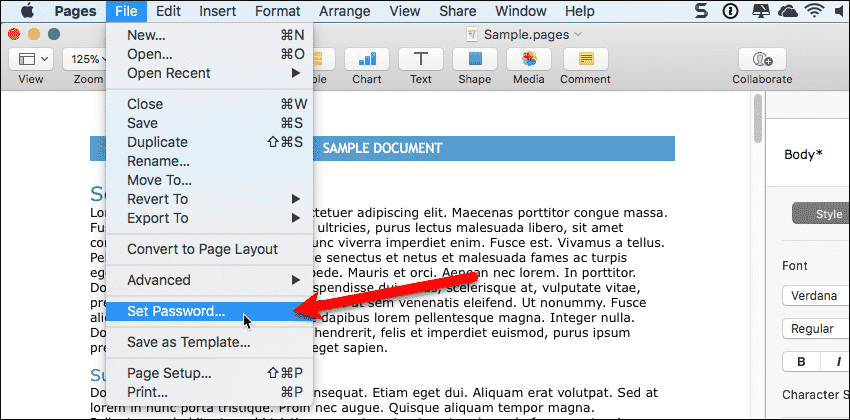This screenshot has width=850, height=420.
Task: Click the Media toolbar icon
Action: pos(530,59)
